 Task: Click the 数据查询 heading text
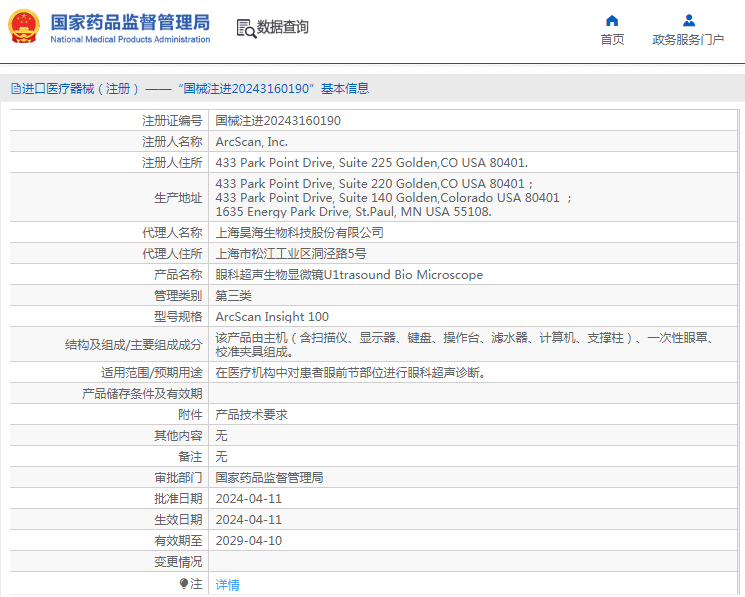(x=283, y=27)
